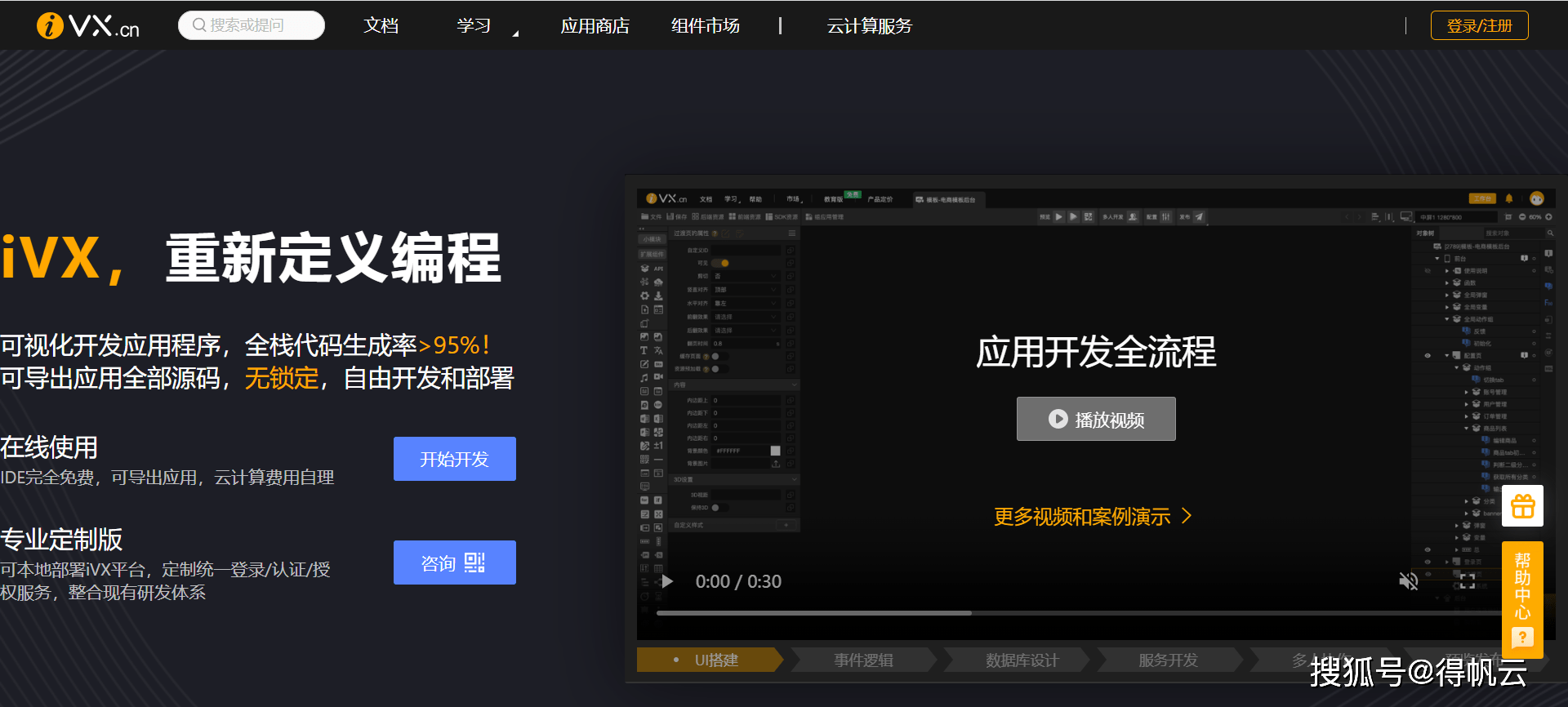Play video using the bottom play control

coord(667,581)
